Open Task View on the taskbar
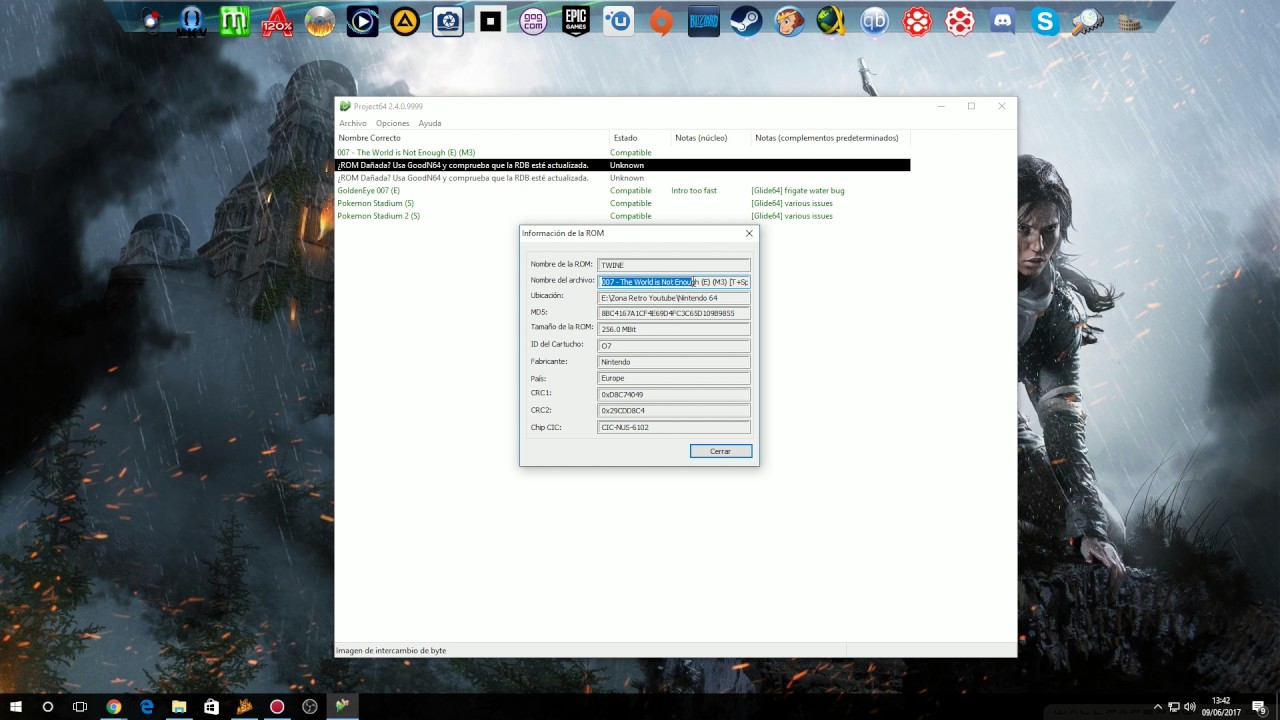1280x720 pixels. pyautogui.click(x=80, y=707)
